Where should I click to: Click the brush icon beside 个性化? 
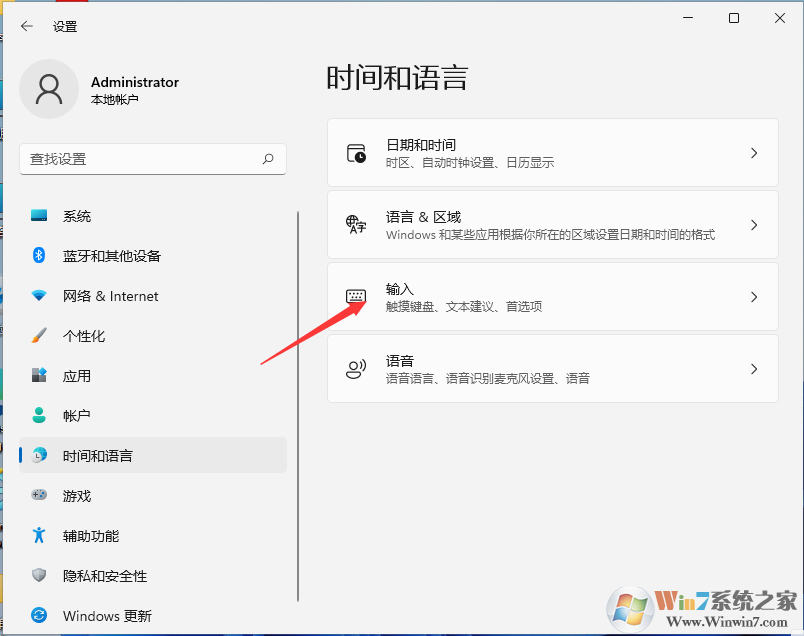pyautogui.click(x=39, y=335)
